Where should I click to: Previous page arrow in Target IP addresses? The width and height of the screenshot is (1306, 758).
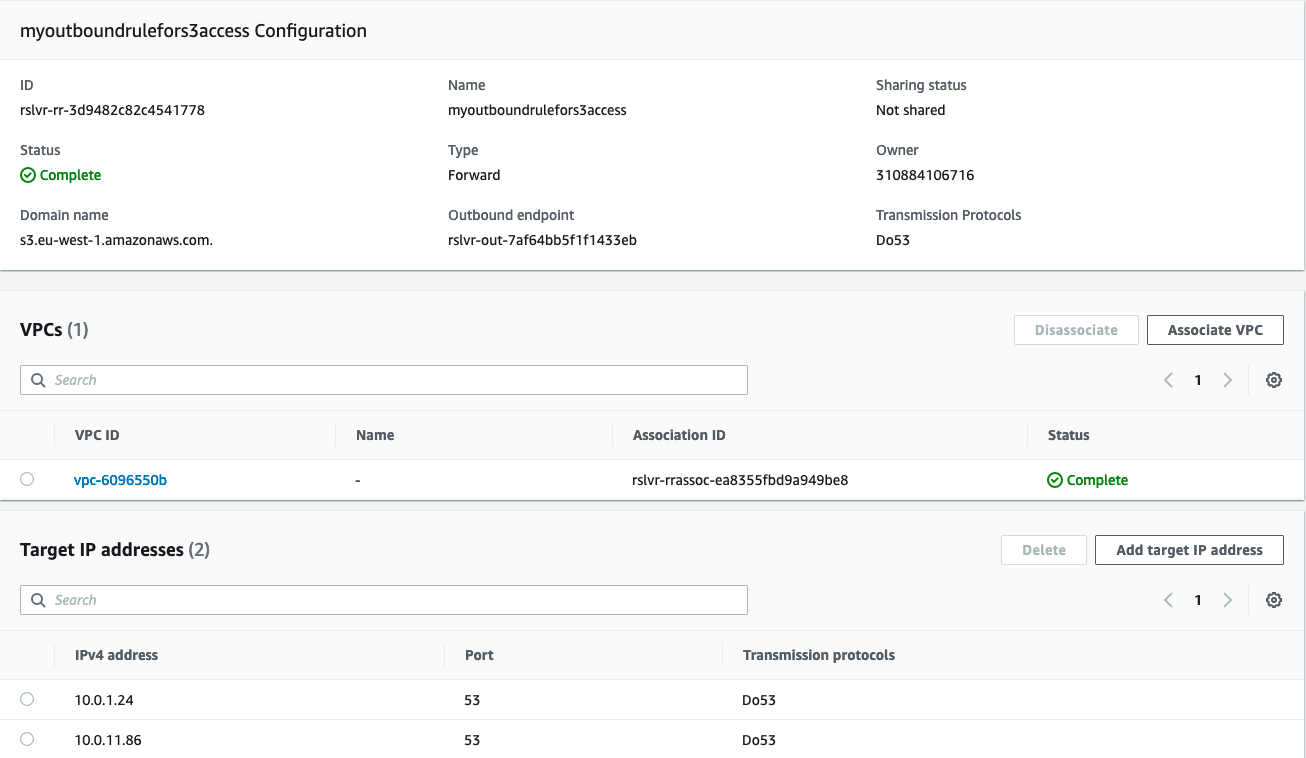click(x=1168, y=600)
